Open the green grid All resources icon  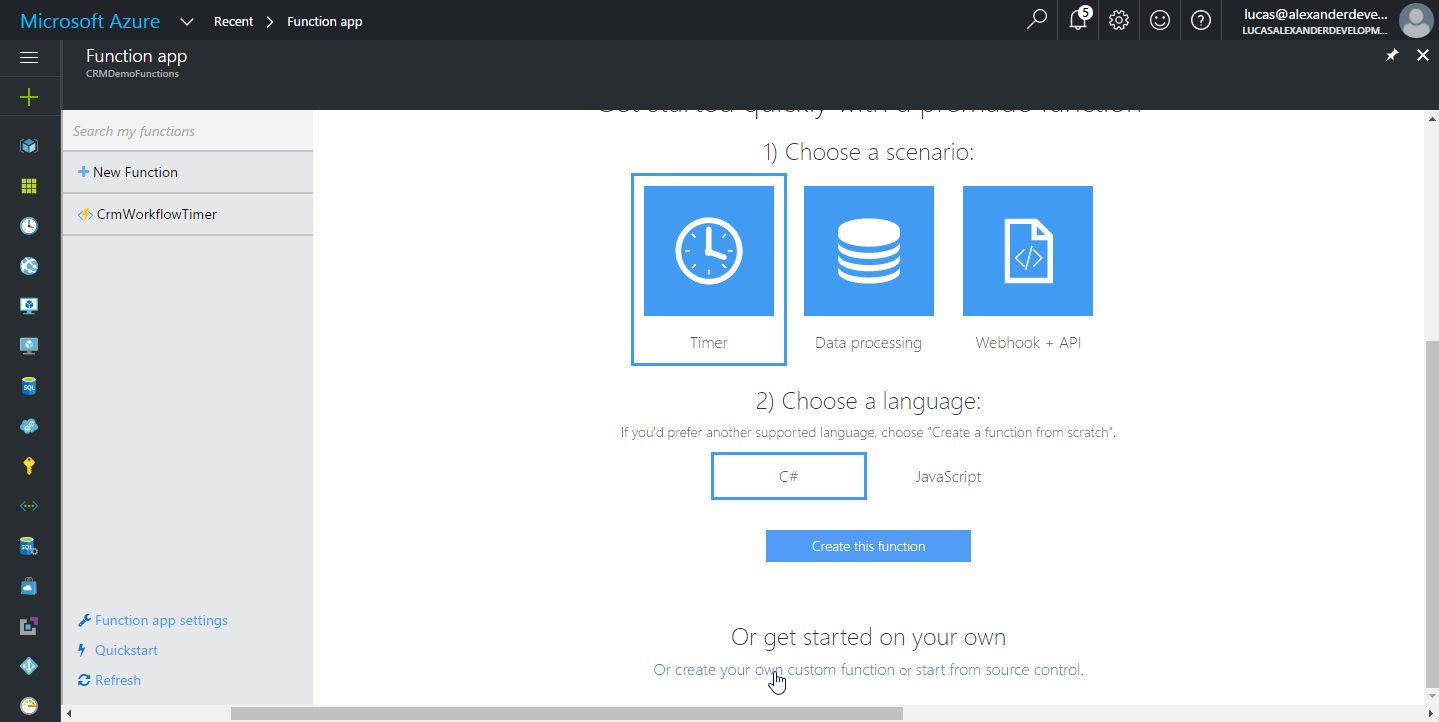point(29,186)
